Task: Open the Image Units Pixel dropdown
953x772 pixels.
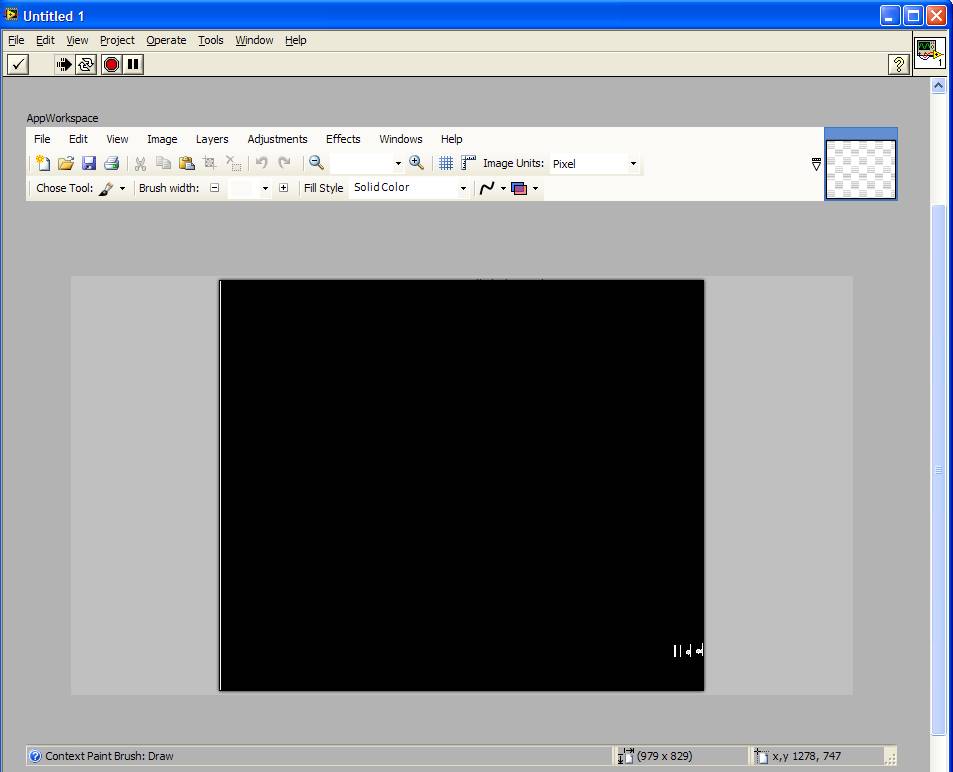Action: [x=632, y=164]
